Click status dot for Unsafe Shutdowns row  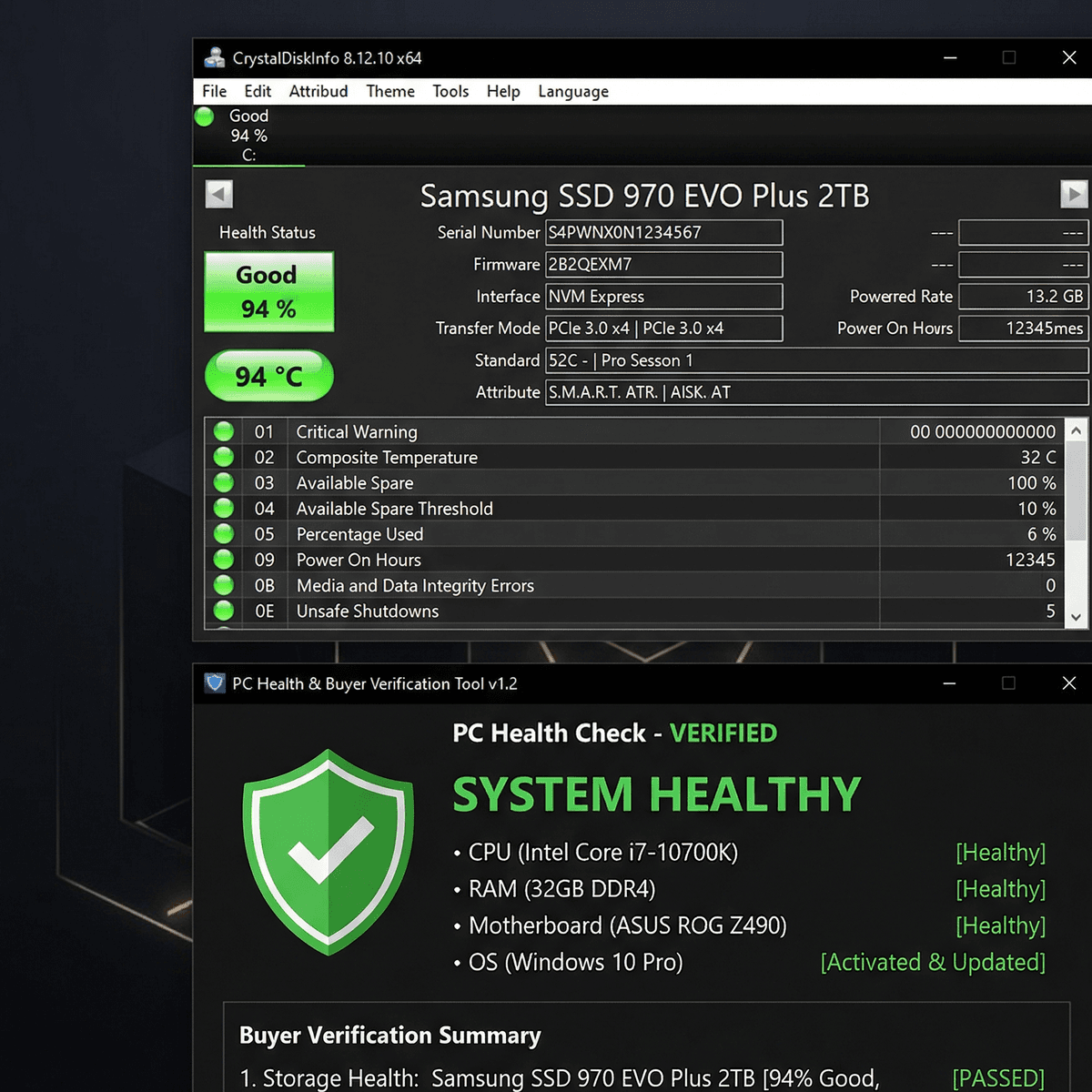click(x=224, y=610)
